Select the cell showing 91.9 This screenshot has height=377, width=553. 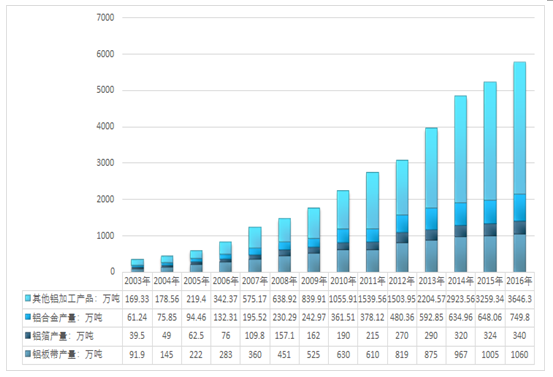tap(137, 354)
